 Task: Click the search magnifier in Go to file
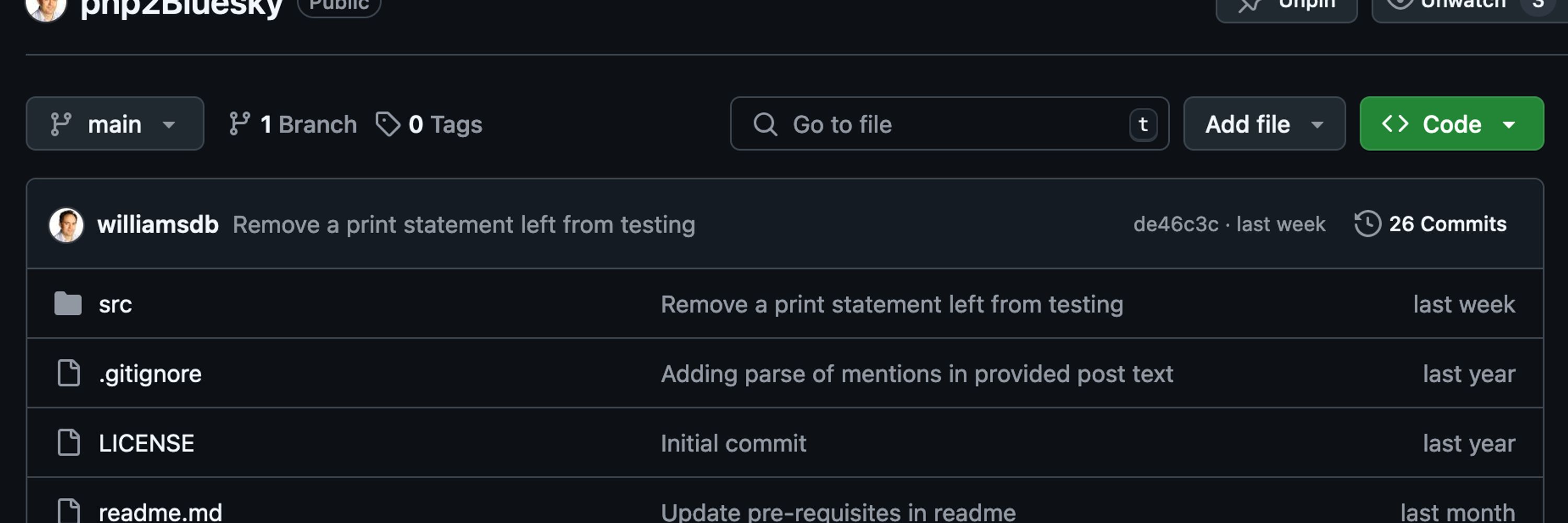click(765, 123)
